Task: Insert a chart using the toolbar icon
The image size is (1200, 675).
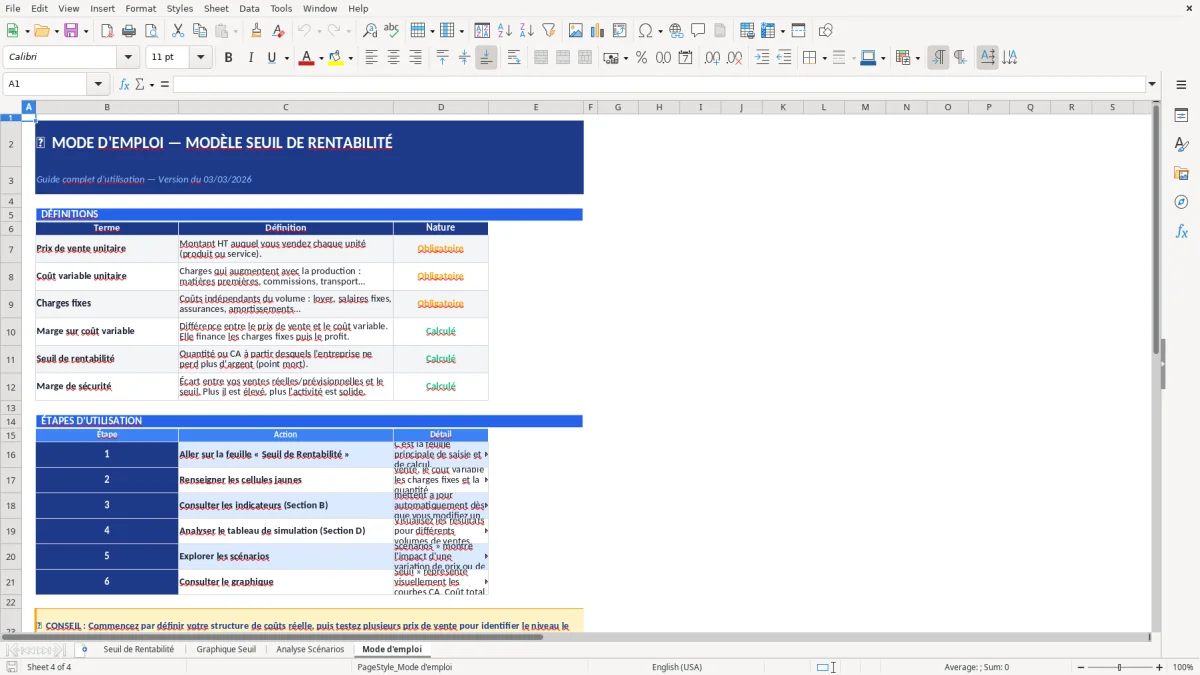Action: pyautogui.click(x=597, y=30)
